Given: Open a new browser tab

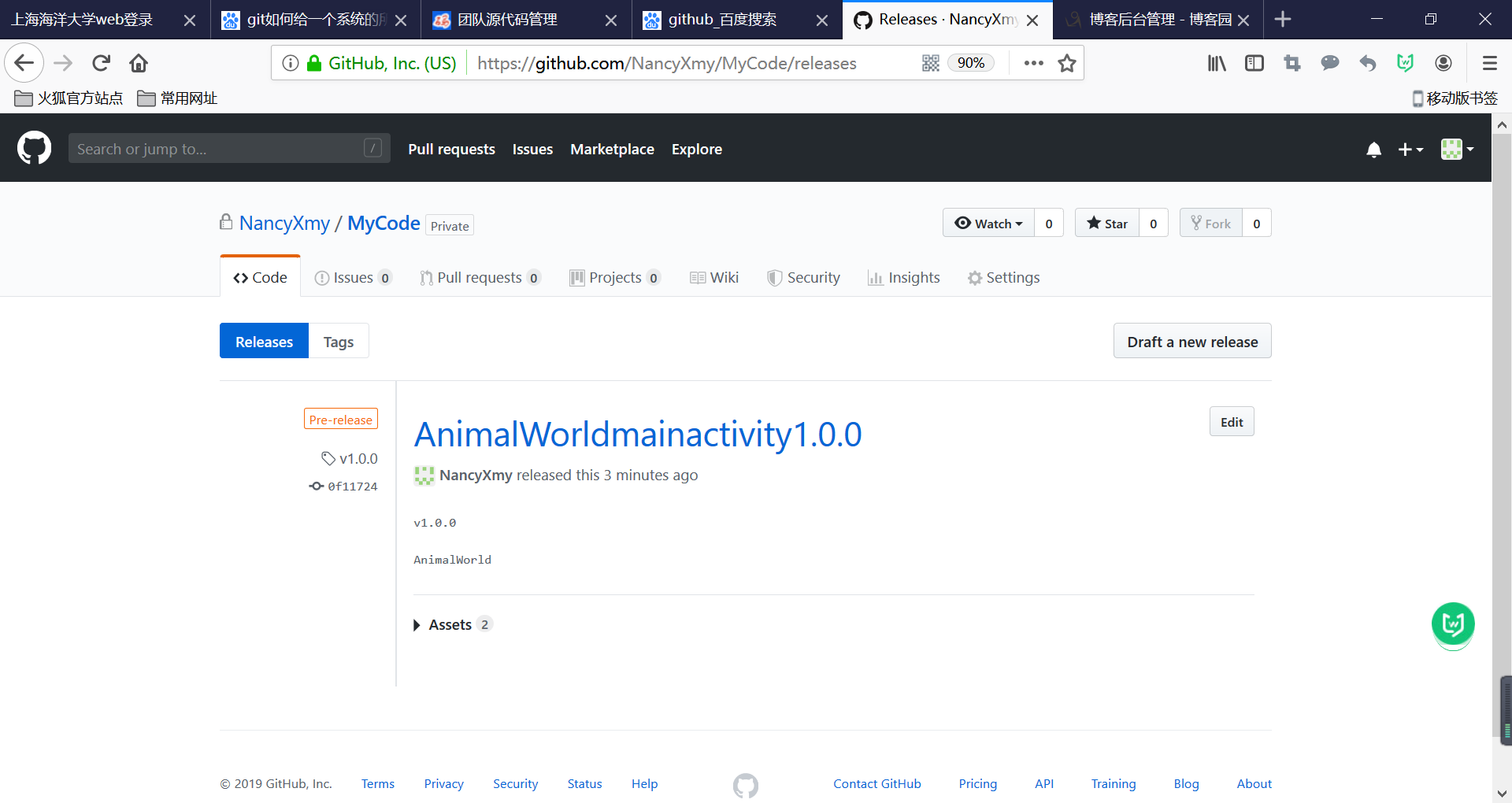Looking at the screenshot, I should (1283, 19).
